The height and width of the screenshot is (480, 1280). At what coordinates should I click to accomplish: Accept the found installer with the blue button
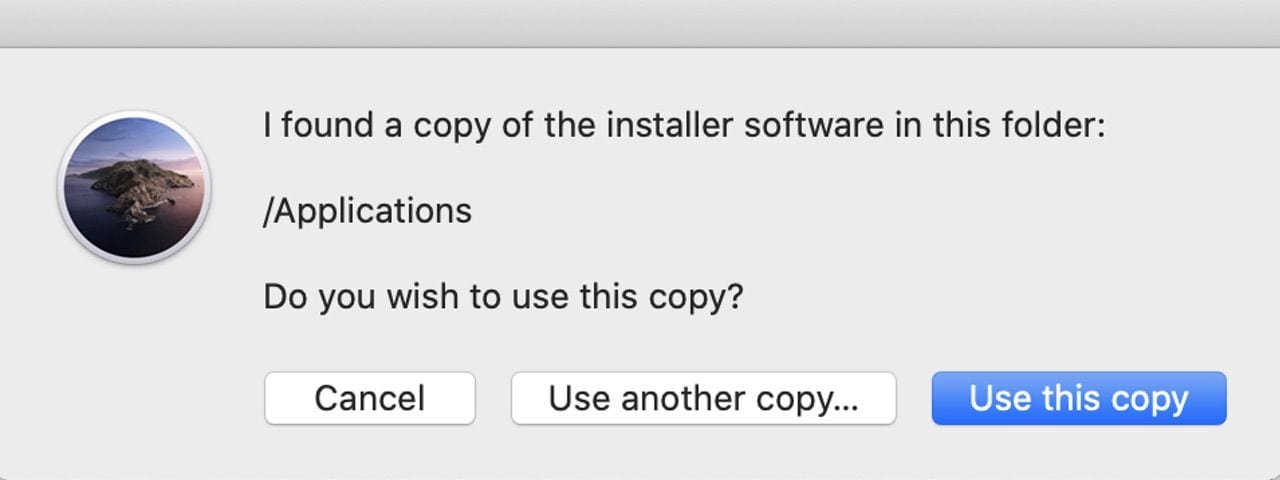coord(1078,398)
